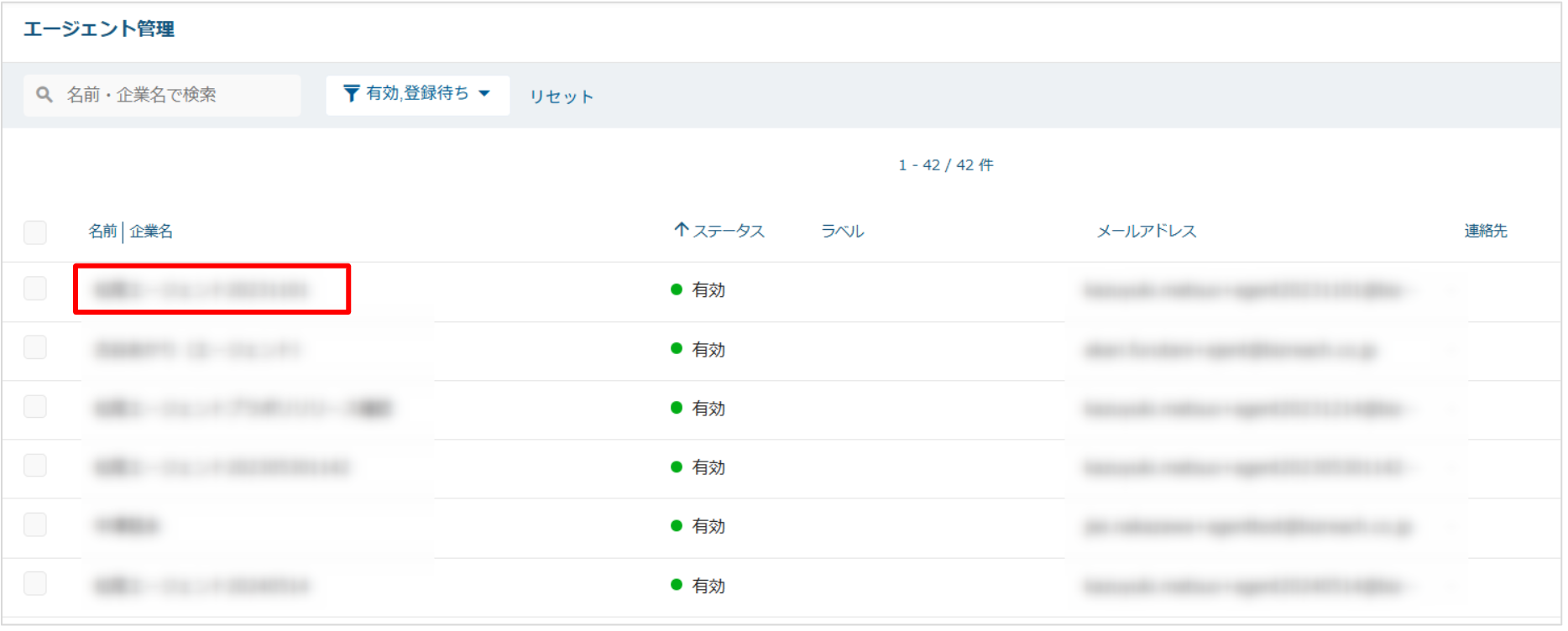The height and width of the screenshot is (631, 1568).
Task: Open the agent name highlighted in red box
Action: (x=201, y=289)
